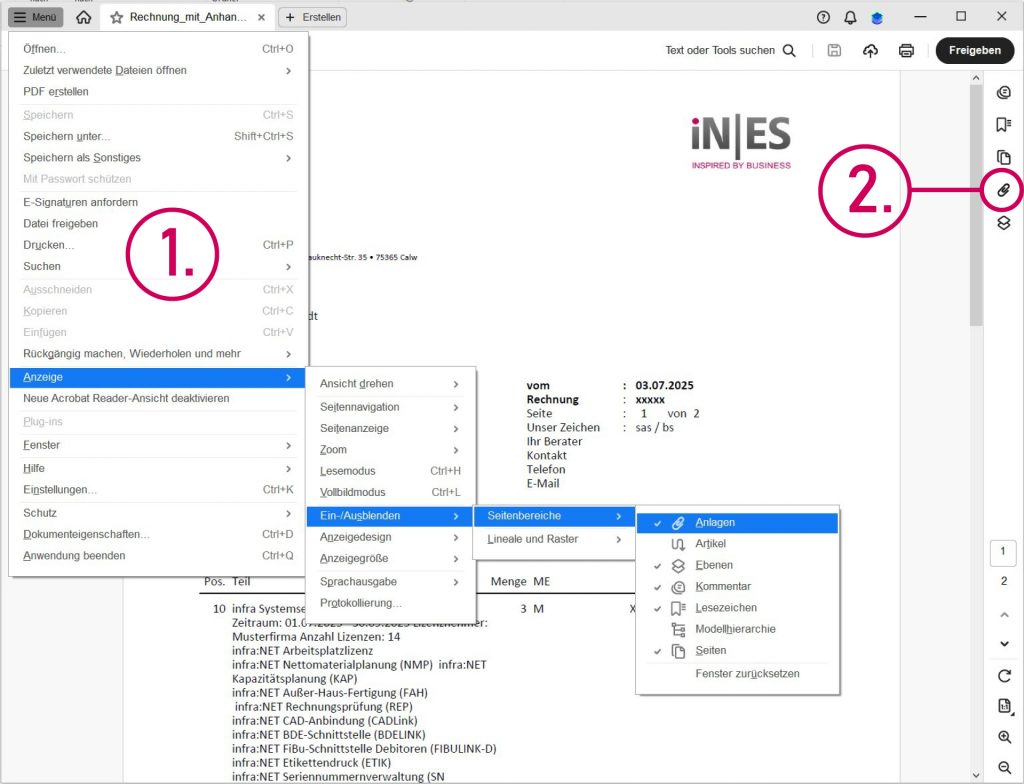The width and height of the screenshot is (1024, 784).
Task: Go to the home icon tab
Action: point(84,17)
